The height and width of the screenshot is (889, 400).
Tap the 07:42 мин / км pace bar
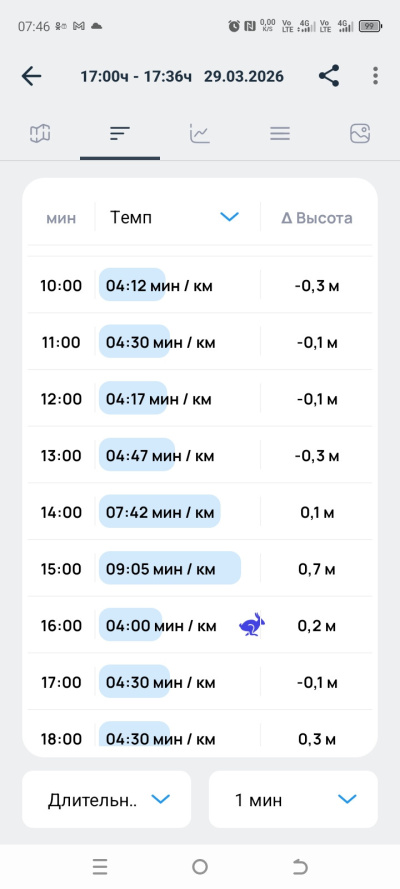pyautogui.click(x=160, y=511)
